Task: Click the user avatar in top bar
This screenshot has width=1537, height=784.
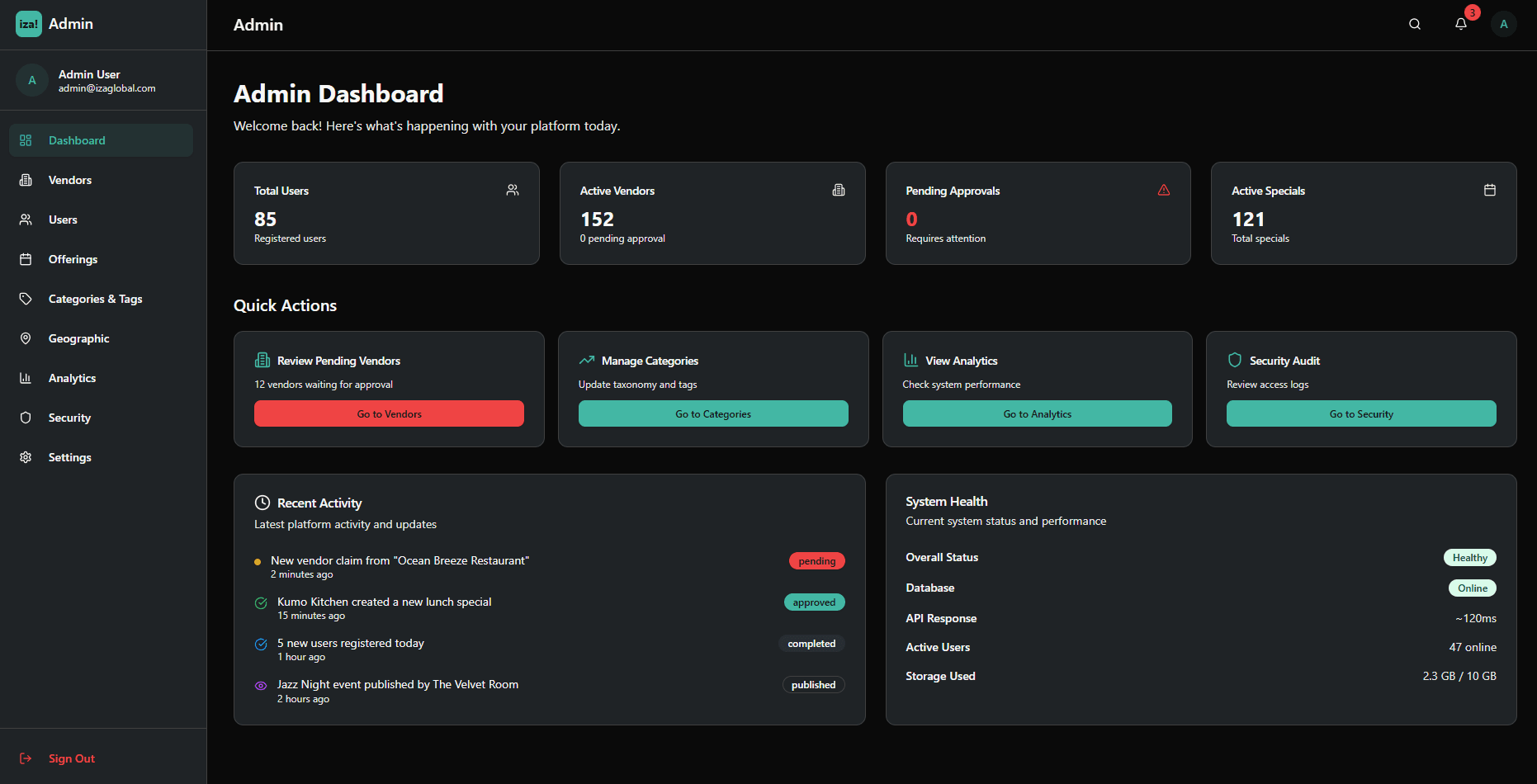Action: (1503, 25)
